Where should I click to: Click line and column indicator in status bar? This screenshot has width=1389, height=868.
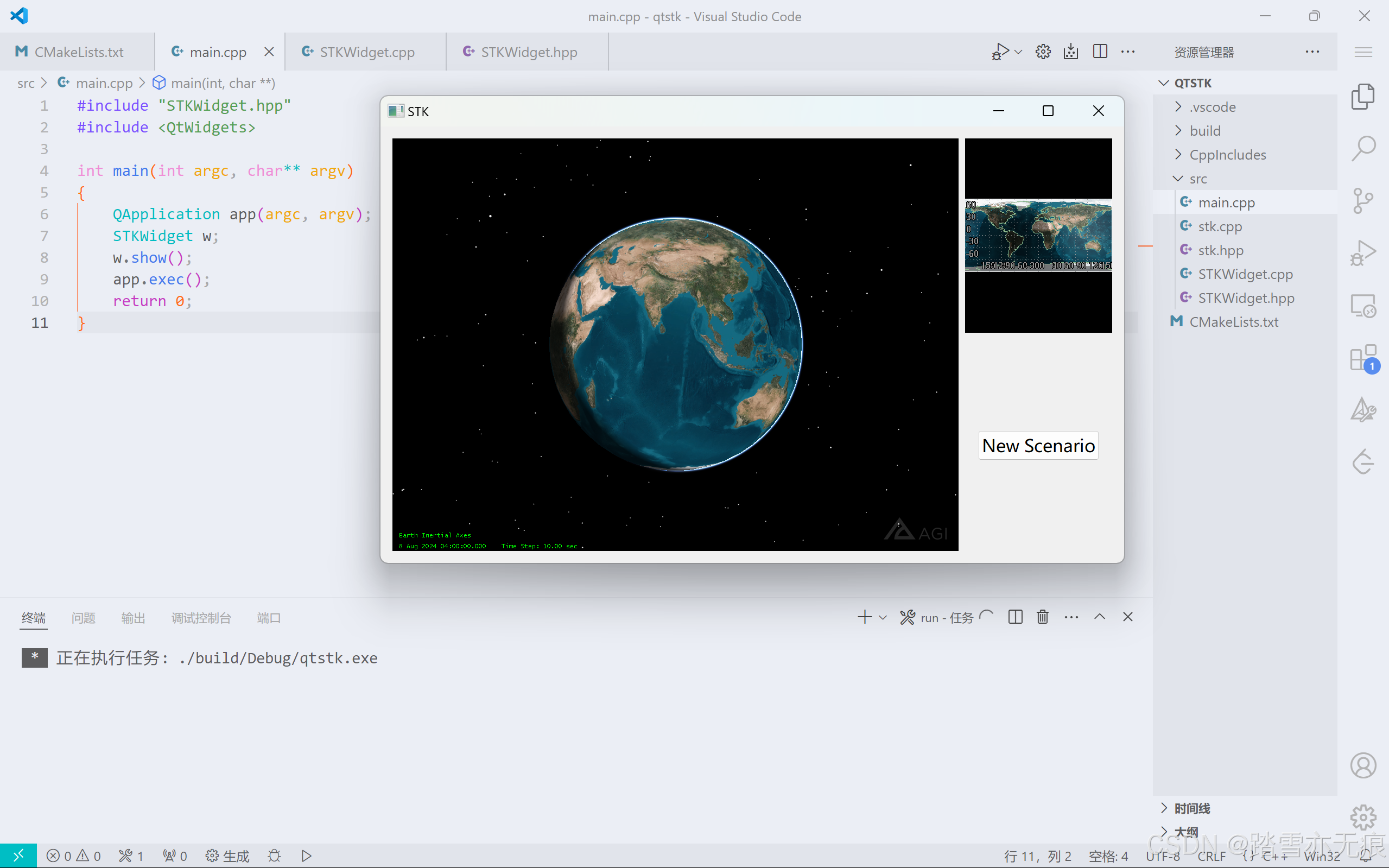pos(1037,856)
